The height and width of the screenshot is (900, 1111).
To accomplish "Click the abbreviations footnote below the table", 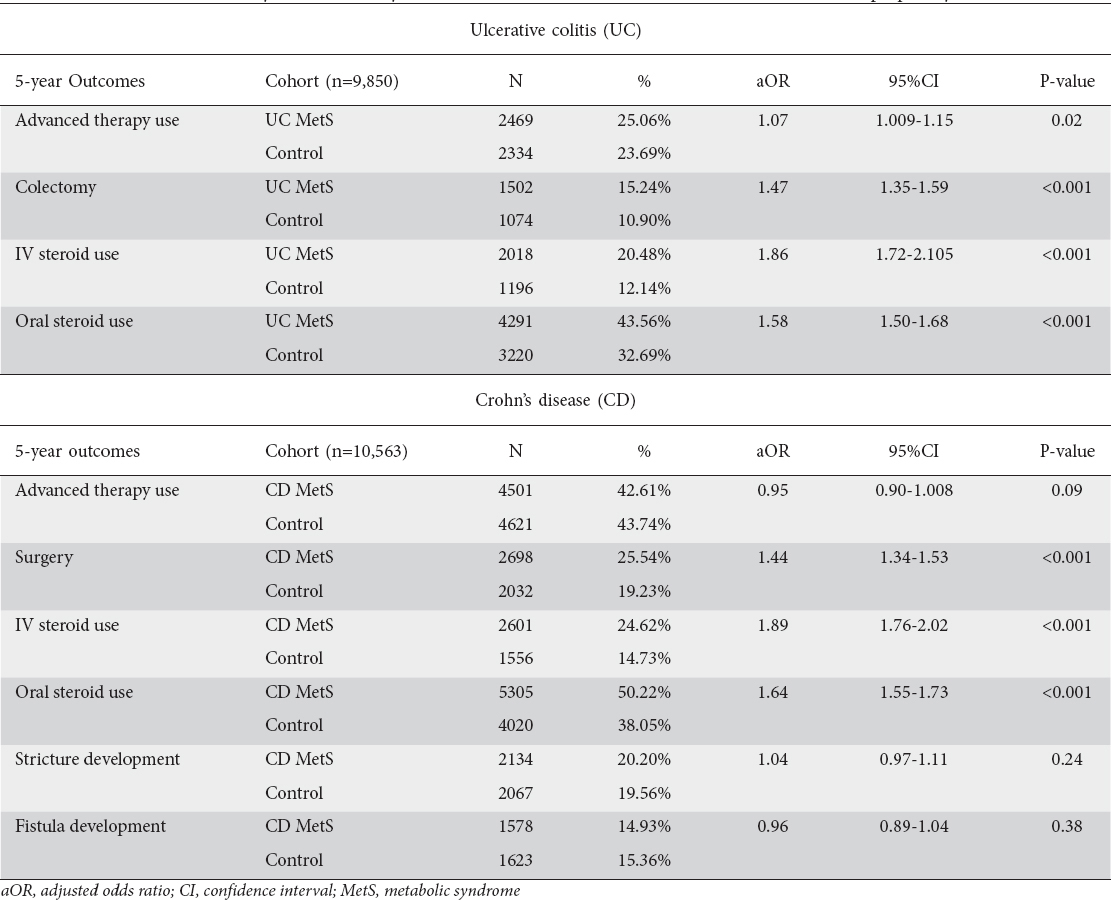I will click(x=260, y=890).
